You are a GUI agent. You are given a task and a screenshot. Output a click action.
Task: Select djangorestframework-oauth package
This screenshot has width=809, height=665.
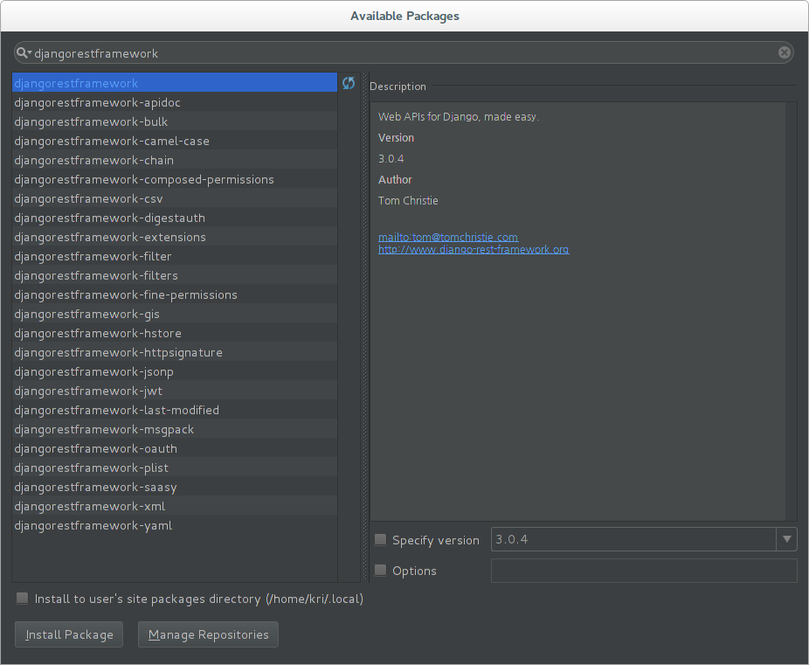(174, 448)
